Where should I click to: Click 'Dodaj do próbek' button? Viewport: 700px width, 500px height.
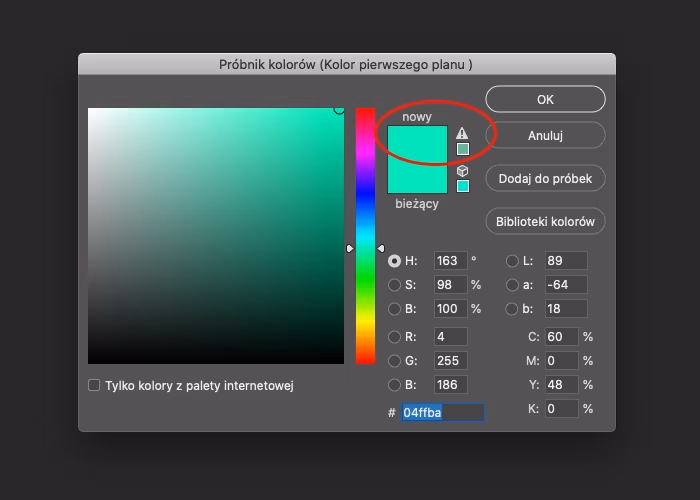point(545,179)
